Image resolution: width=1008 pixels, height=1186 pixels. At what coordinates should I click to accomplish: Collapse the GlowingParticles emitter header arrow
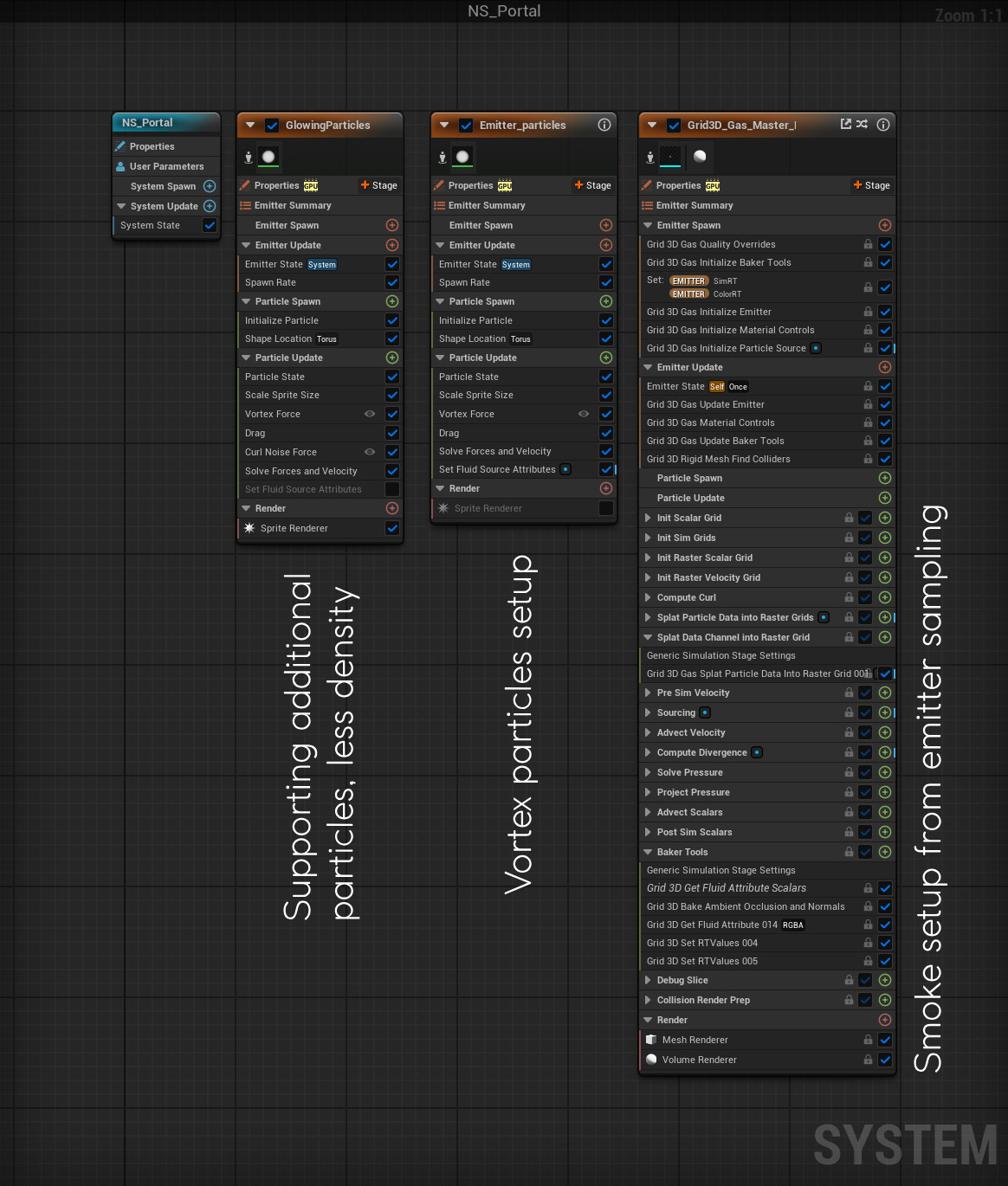point(250,126)
